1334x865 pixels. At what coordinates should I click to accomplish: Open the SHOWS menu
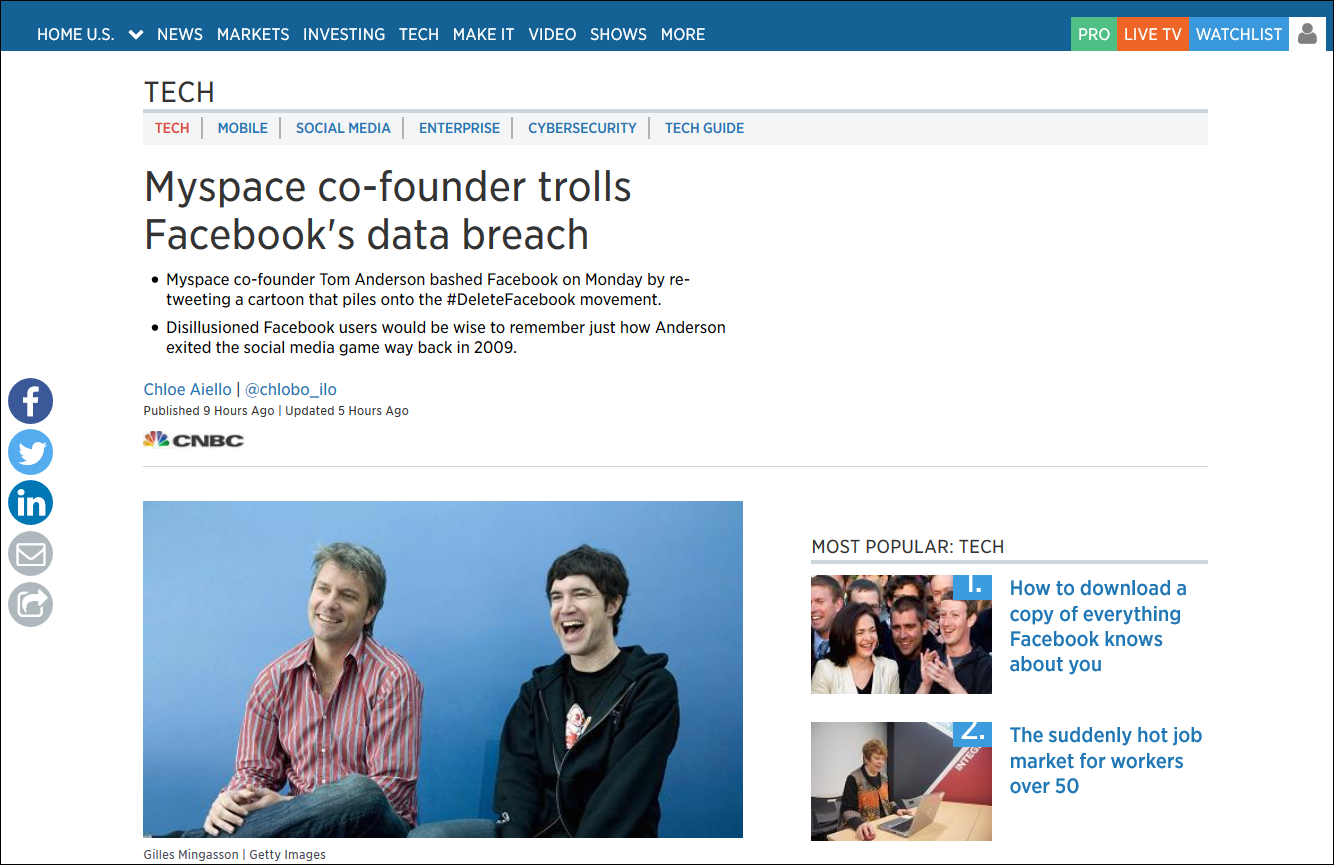618,34
